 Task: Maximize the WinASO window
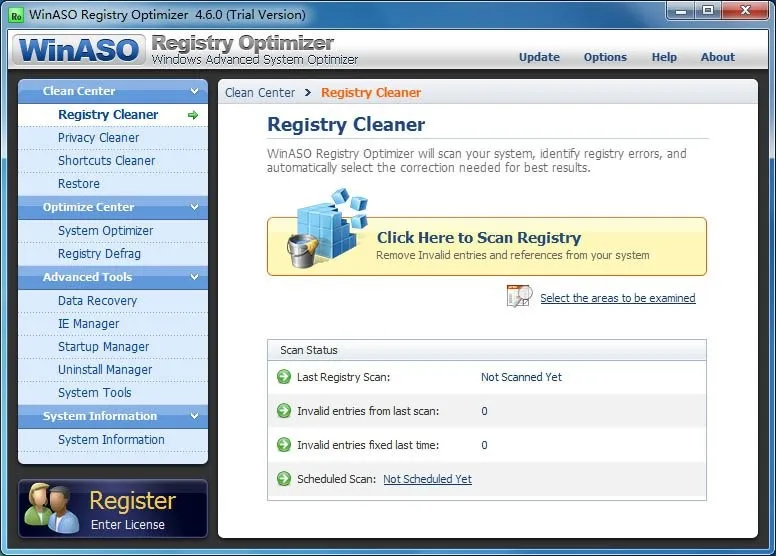[708, 10]
